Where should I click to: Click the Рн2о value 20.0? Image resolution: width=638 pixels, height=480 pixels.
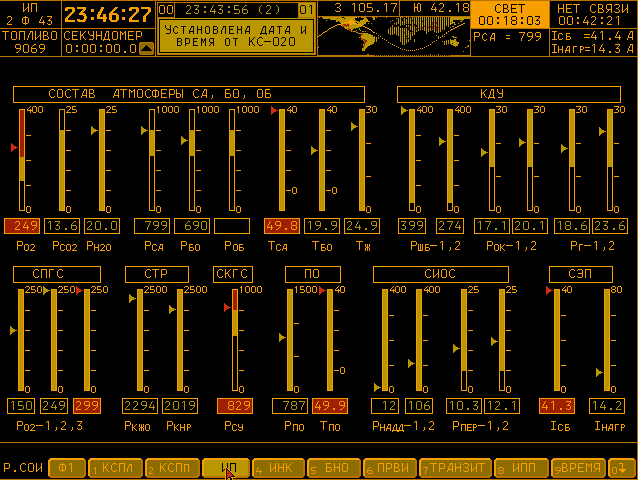102,226
